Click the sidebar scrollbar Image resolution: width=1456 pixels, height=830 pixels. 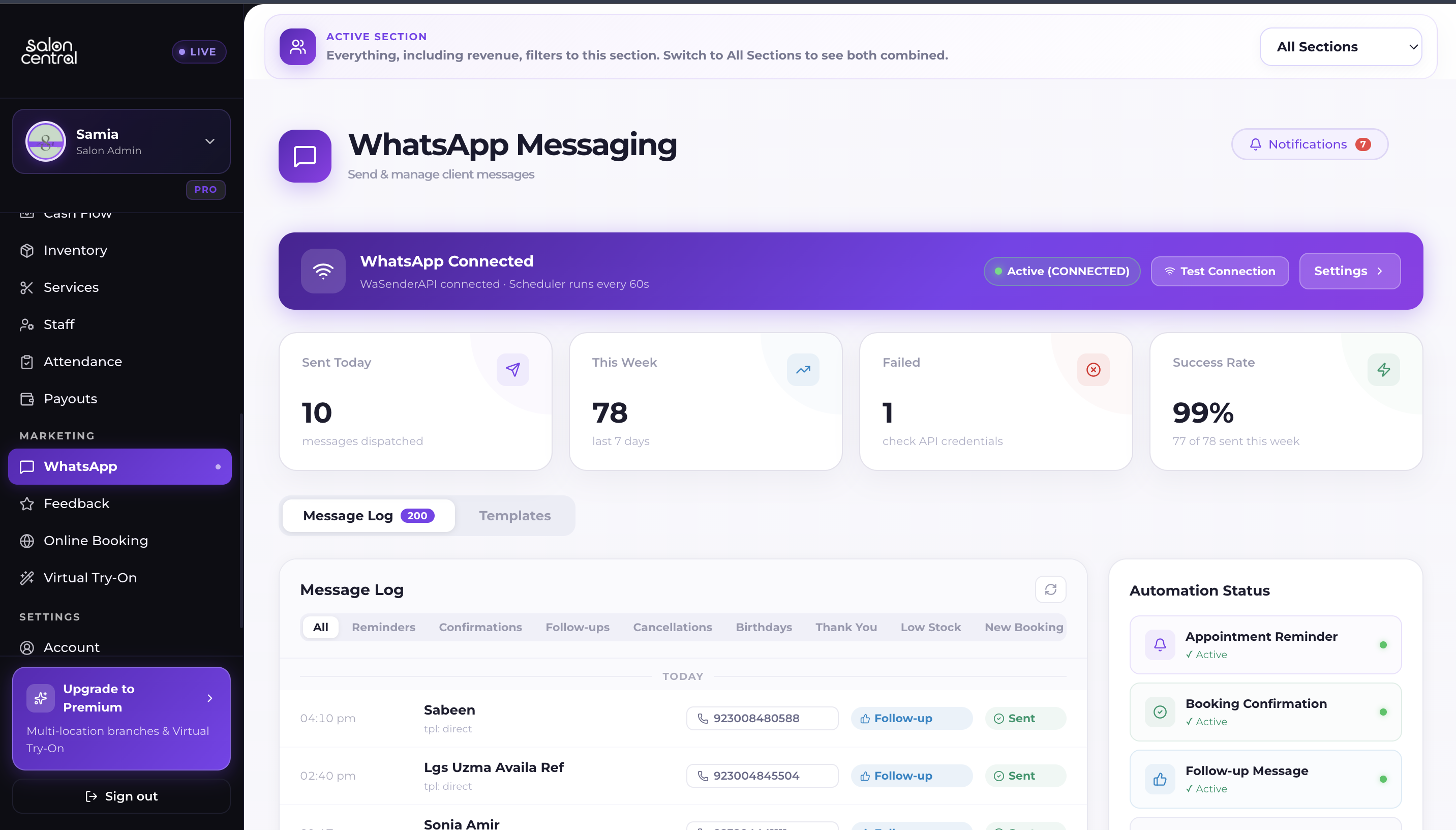point(241,520)
